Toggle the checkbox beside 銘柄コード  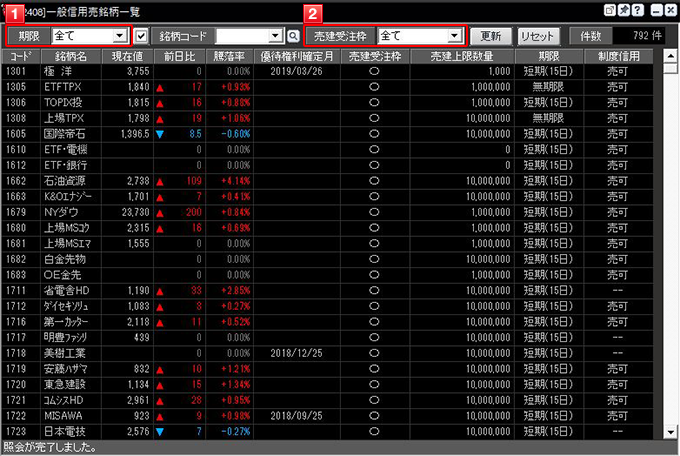(141, 36)
